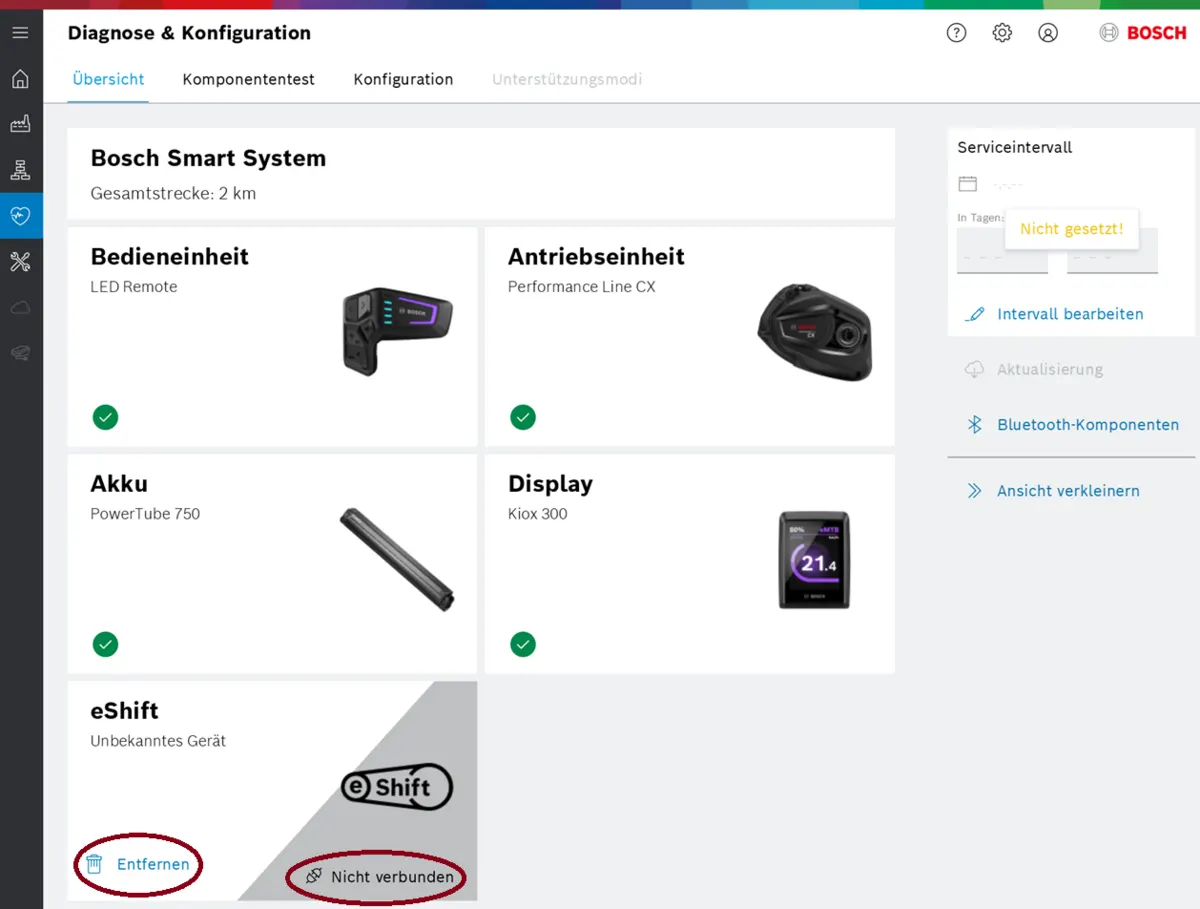Click the eShift logo image
1200x909 pixels.
pyautogui.click(x=397, y=787)
